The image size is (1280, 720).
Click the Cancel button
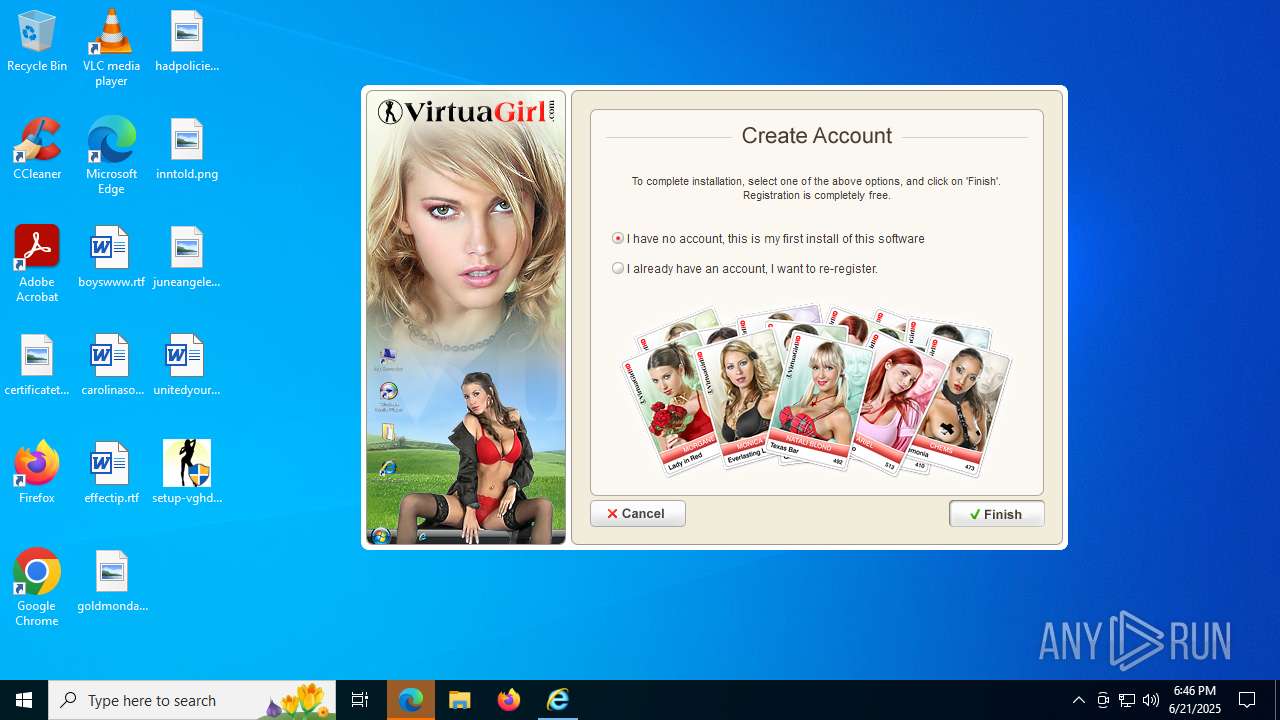(x=637, y=513)
